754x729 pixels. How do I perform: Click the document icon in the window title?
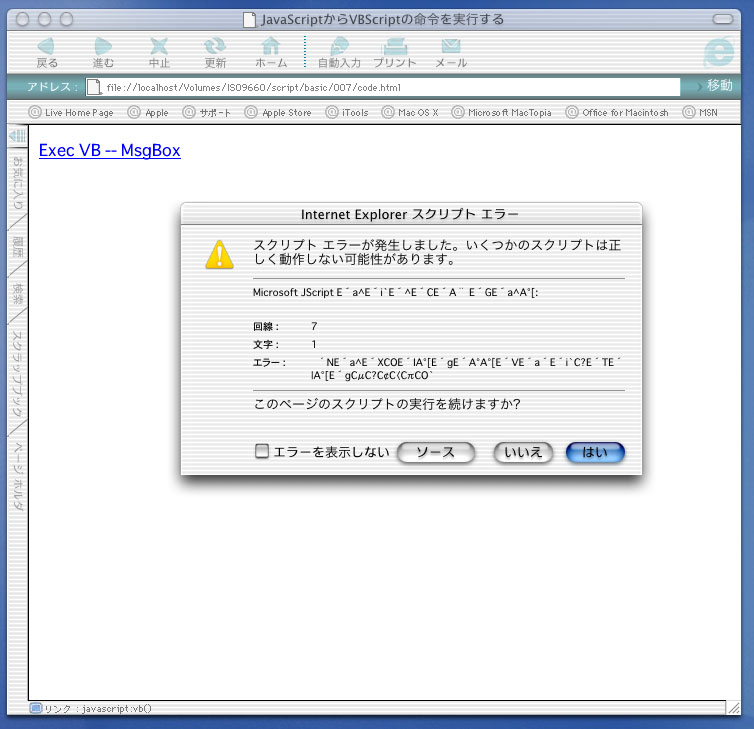click(249, 20)
